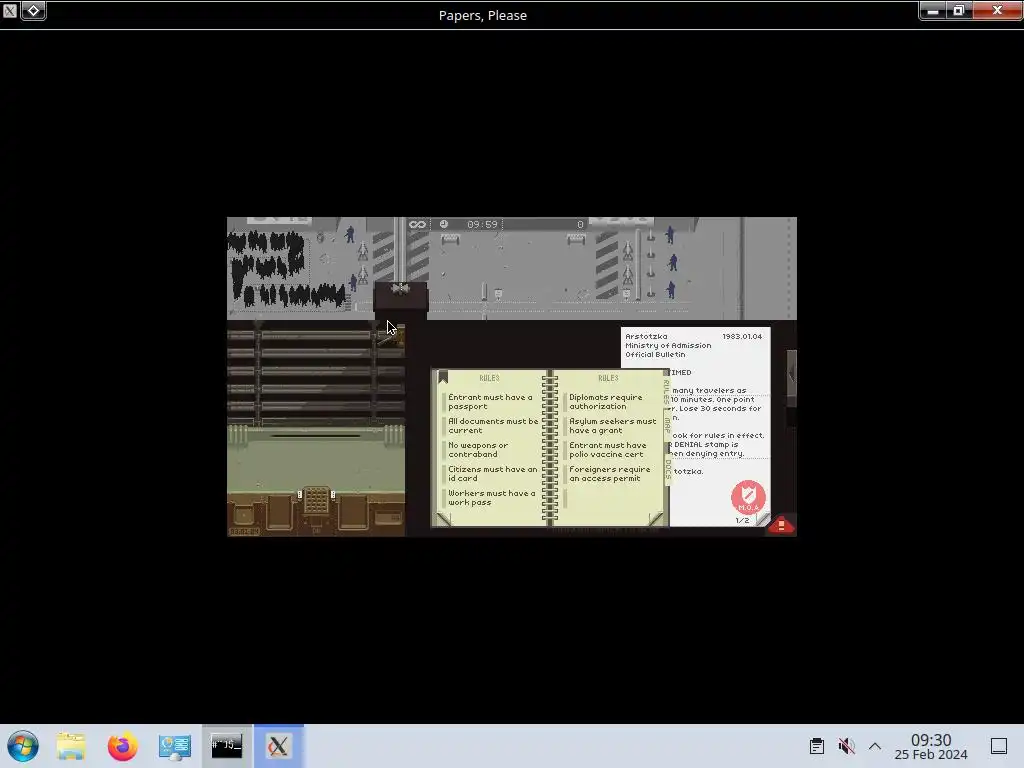Click the desk date display at bottom left
1024x768 pixels.
(244, 532)
